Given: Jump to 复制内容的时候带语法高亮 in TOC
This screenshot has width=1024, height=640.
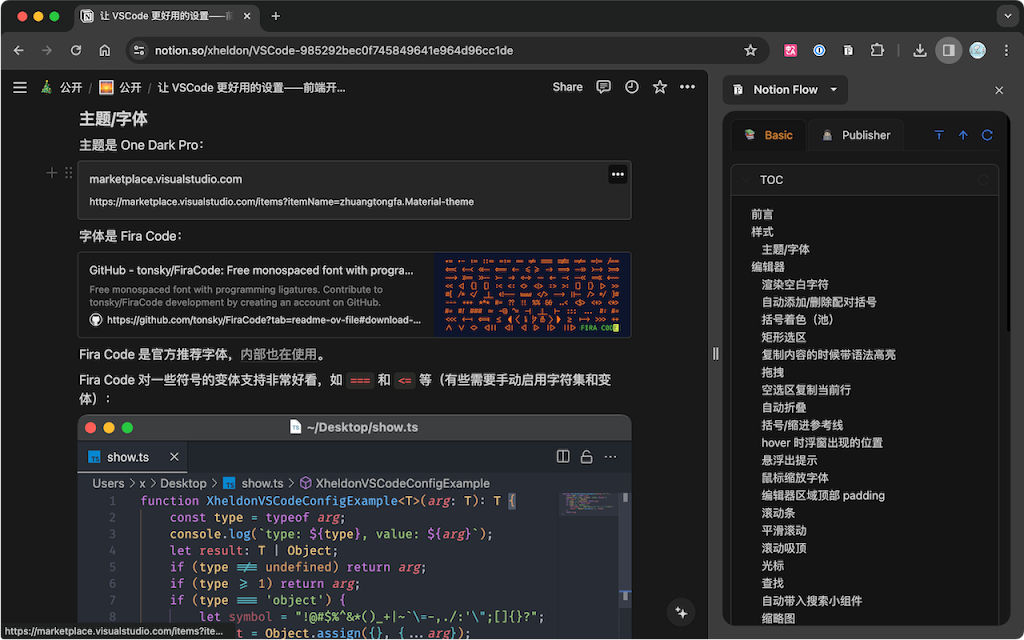Looking at the screenshot, I should [828, 355].
